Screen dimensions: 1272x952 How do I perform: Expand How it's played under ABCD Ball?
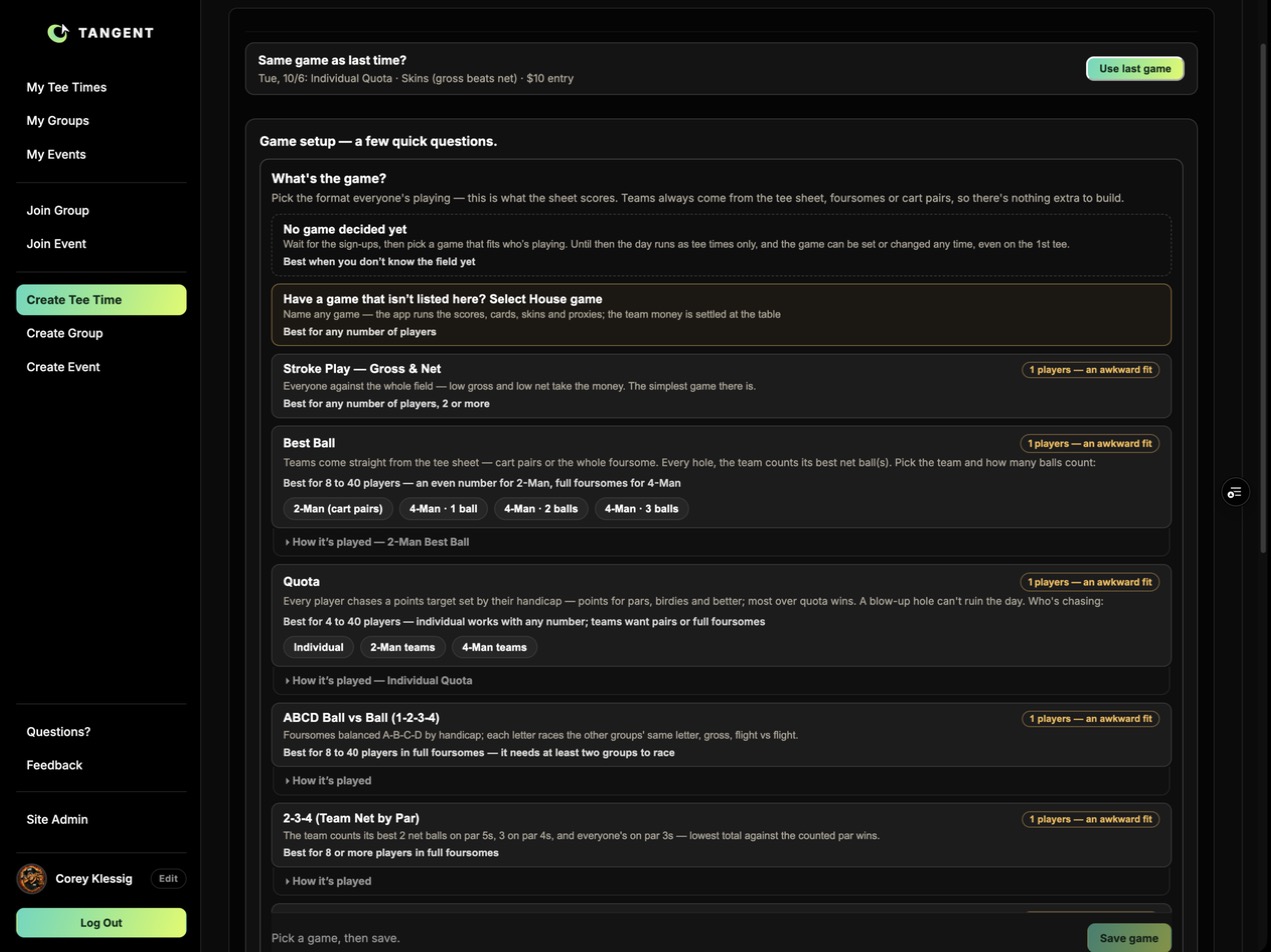click(328, 781)
